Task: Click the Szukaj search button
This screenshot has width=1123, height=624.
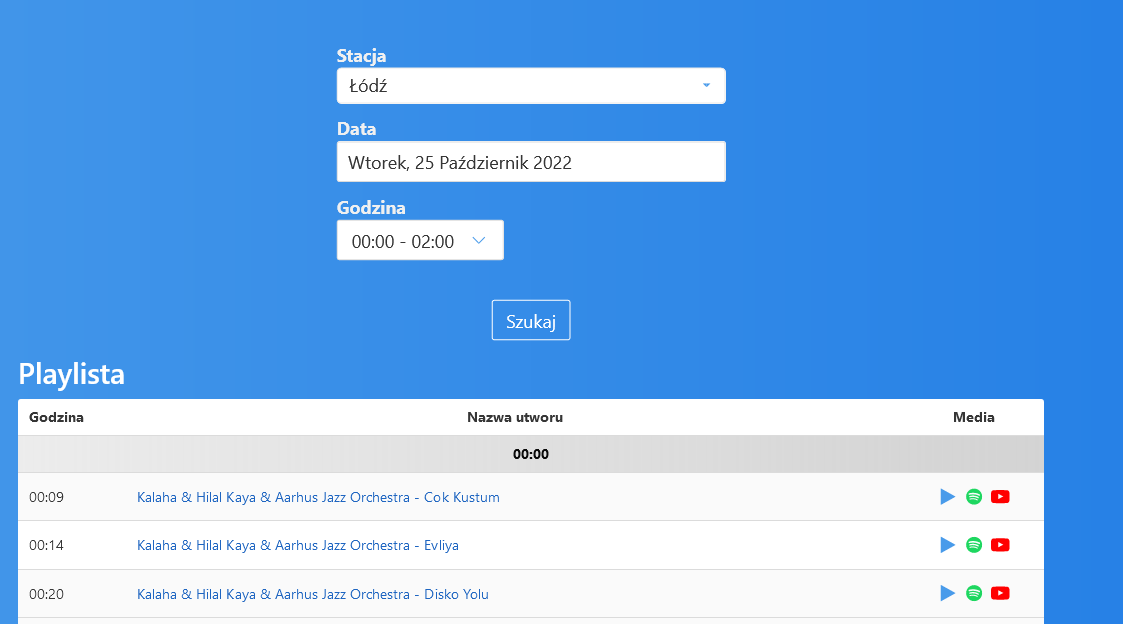Action: point(531,320)
